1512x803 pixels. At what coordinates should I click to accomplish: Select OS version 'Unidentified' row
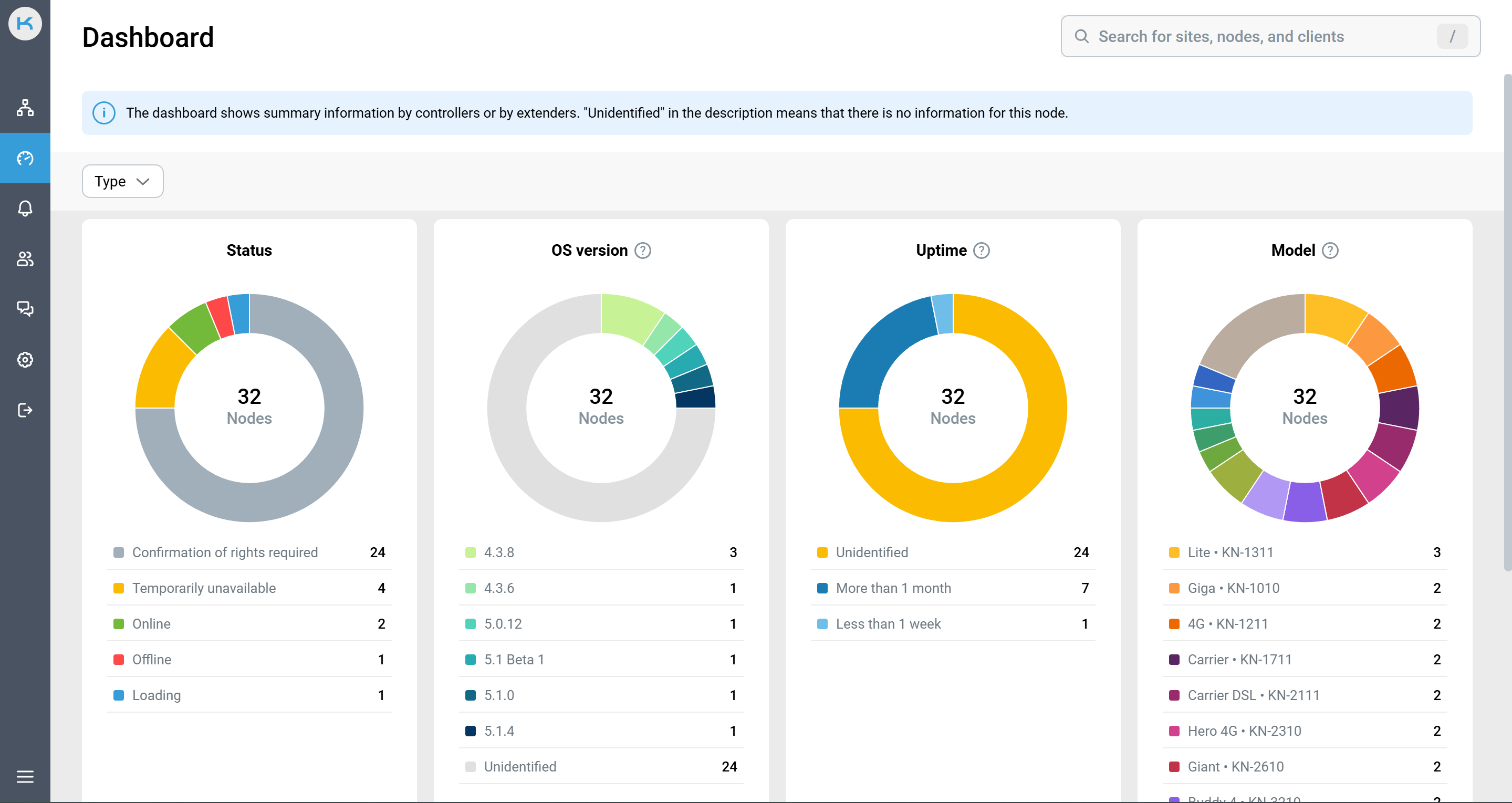pyautogui.click(x=601, y=767)
